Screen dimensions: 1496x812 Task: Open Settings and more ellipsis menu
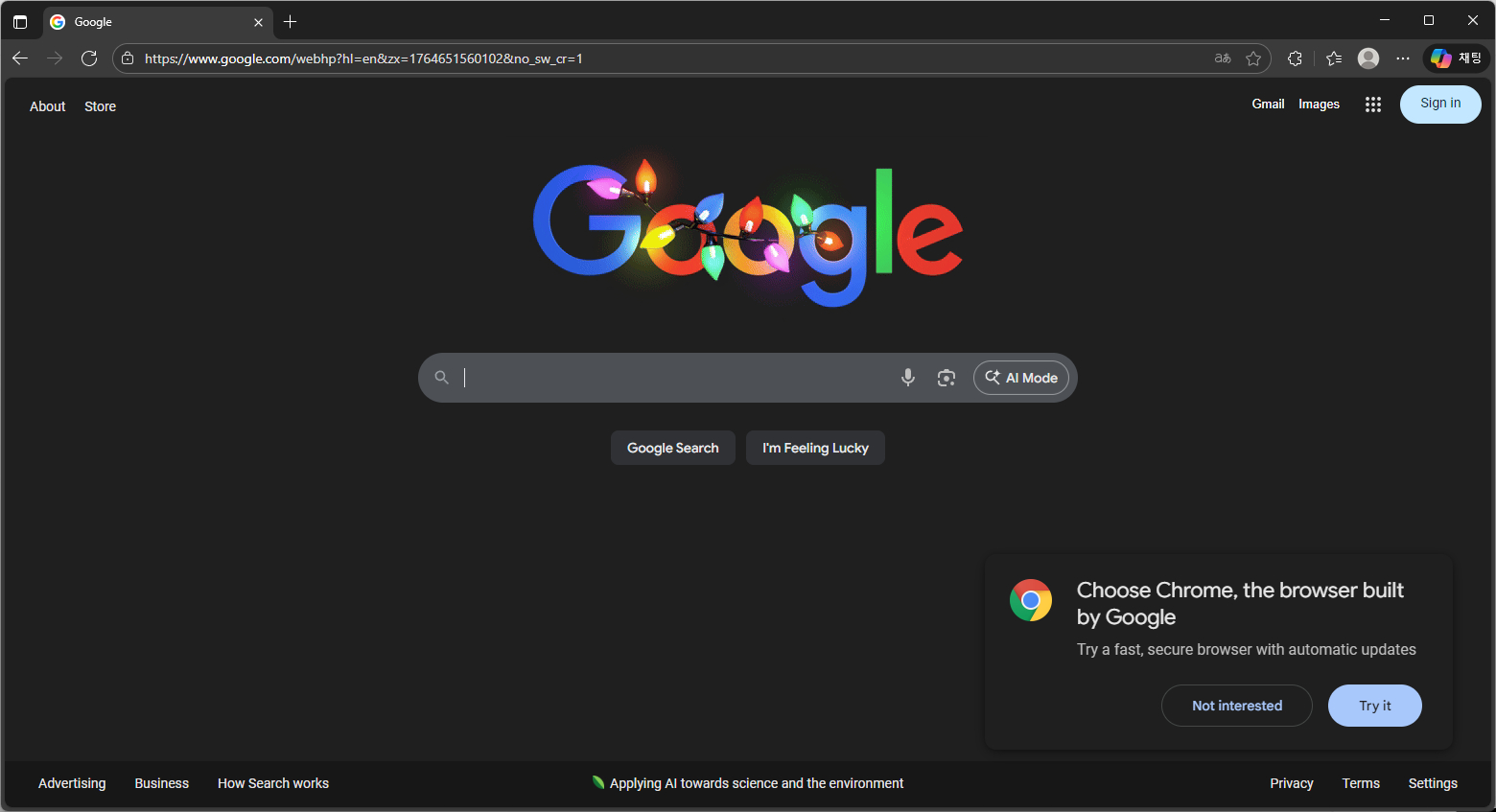coord(1403,58)
